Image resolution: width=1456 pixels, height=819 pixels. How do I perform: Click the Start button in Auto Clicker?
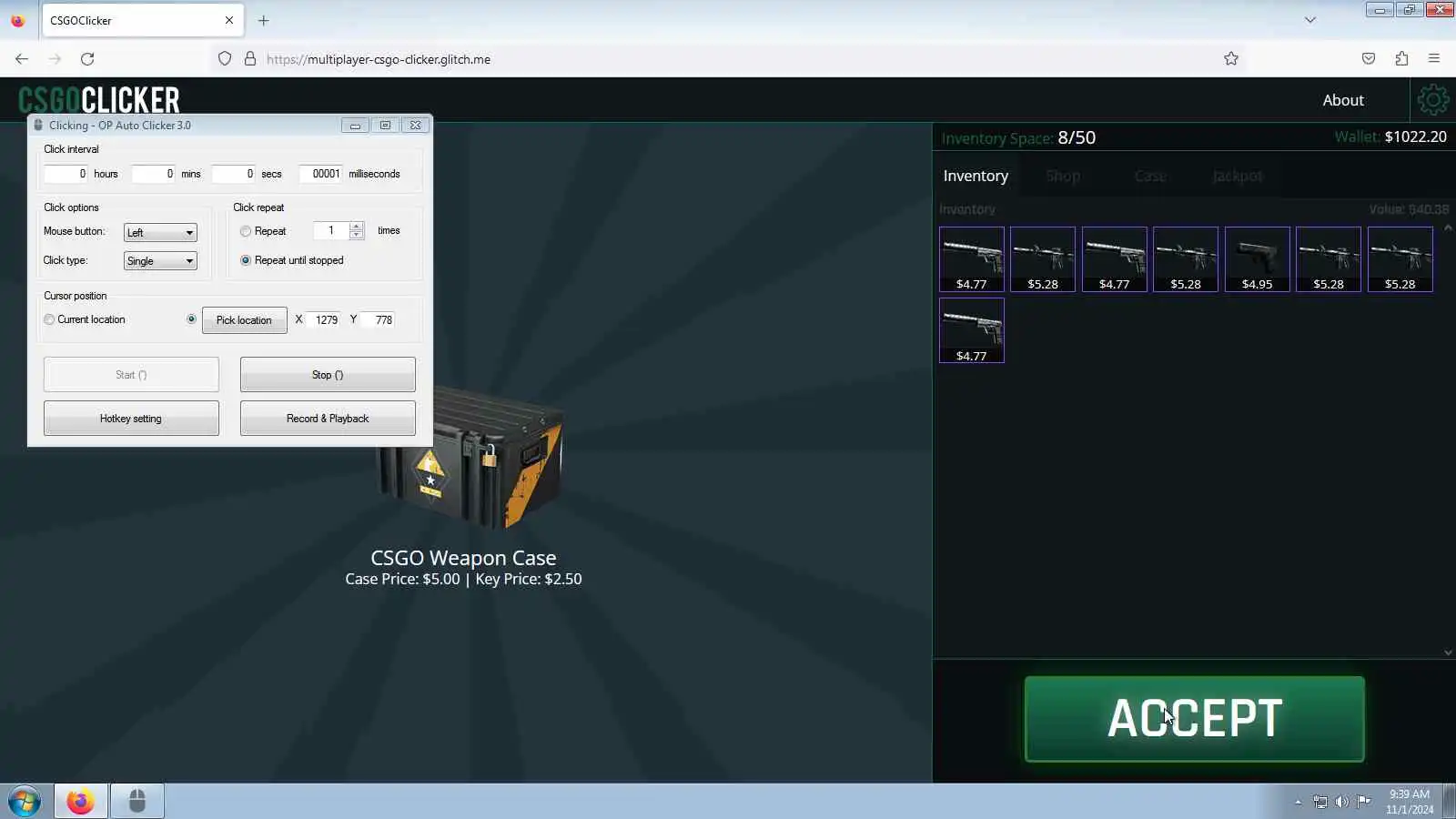[x=131, y=375]
